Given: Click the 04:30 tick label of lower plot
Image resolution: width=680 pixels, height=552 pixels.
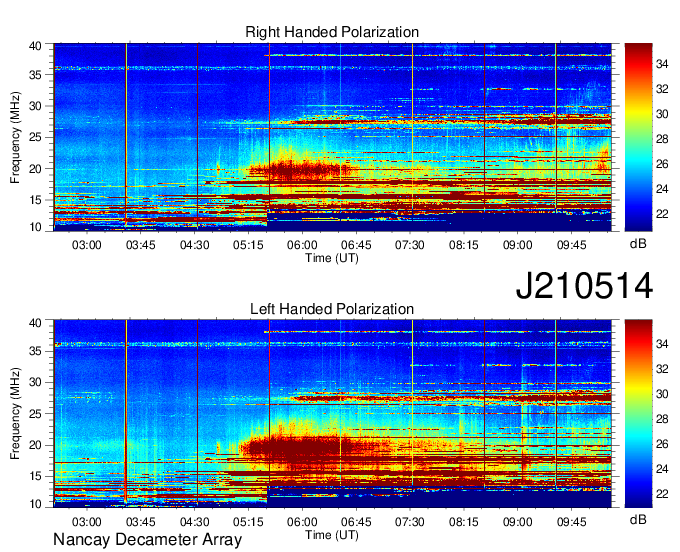Looking at the screenshot, I should pos(194,521).
